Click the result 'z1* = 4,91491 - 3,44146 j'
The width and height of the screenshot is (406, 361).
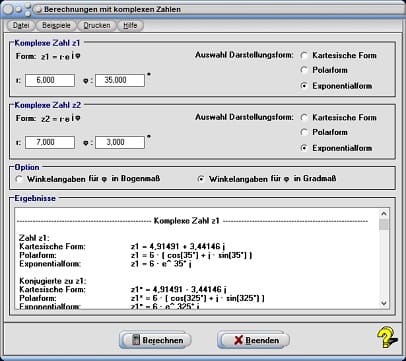point(179,290)
